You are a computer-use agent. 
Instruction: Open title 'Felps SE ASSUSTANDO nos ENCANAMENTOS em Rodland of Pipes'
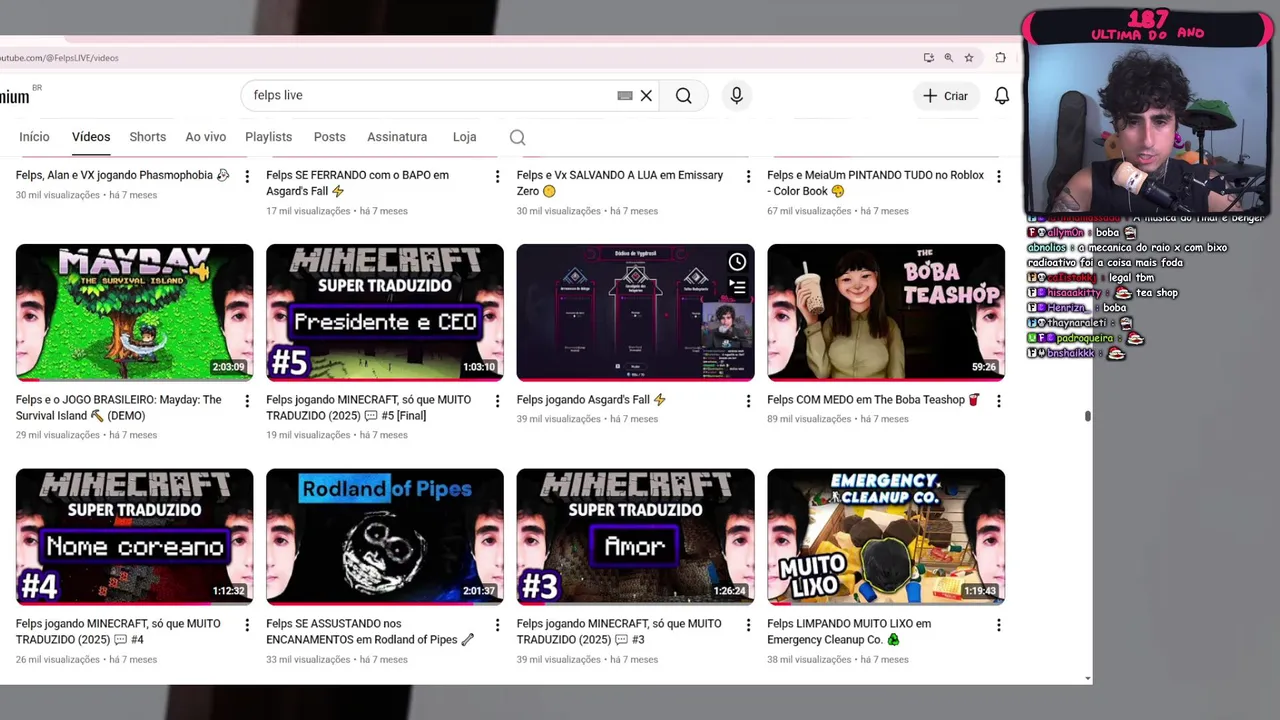click(x=370, y=632)
